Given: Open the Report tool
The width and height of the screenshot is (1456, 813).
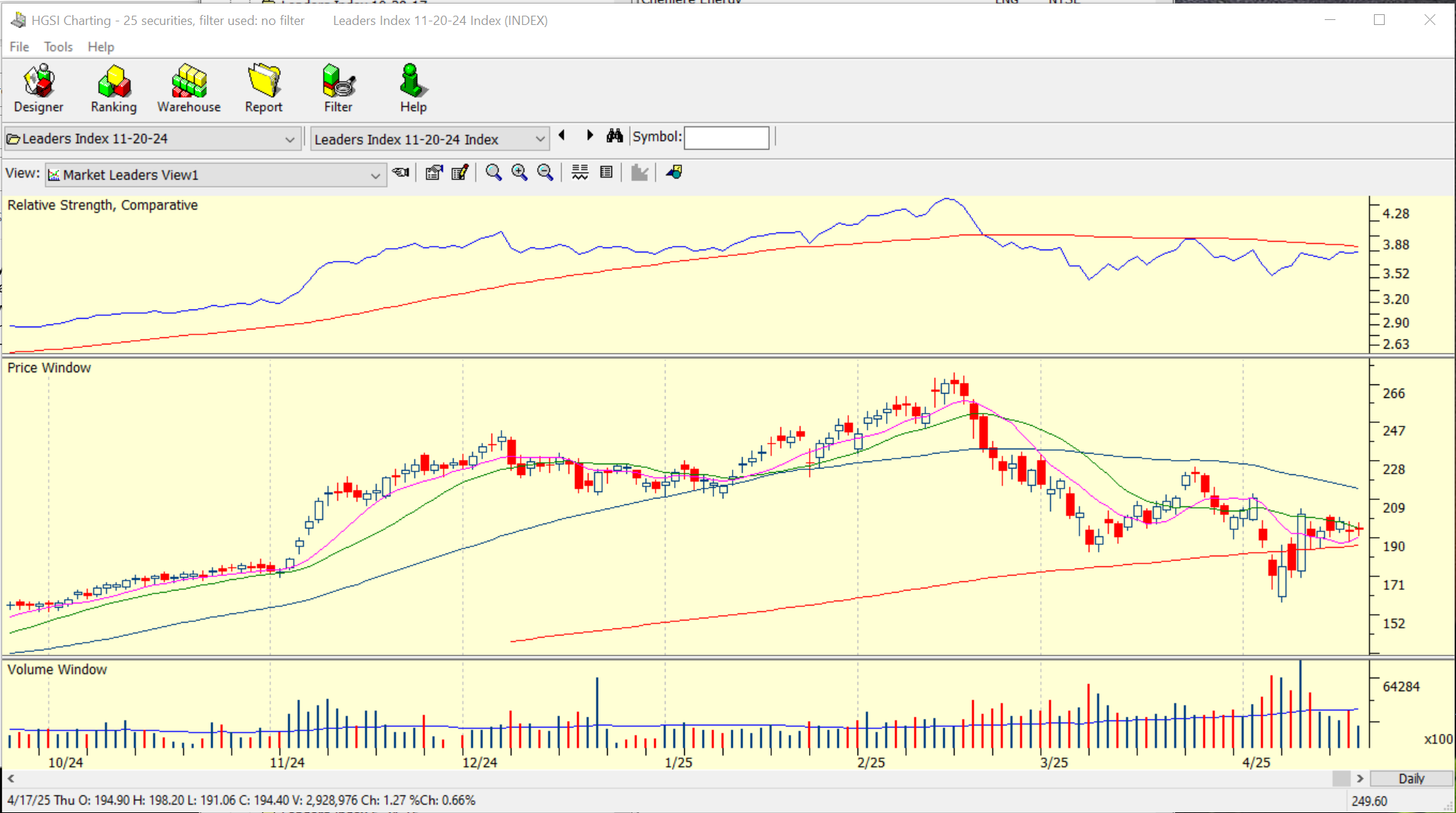Looking at the screenshot, I should (264, 88).
